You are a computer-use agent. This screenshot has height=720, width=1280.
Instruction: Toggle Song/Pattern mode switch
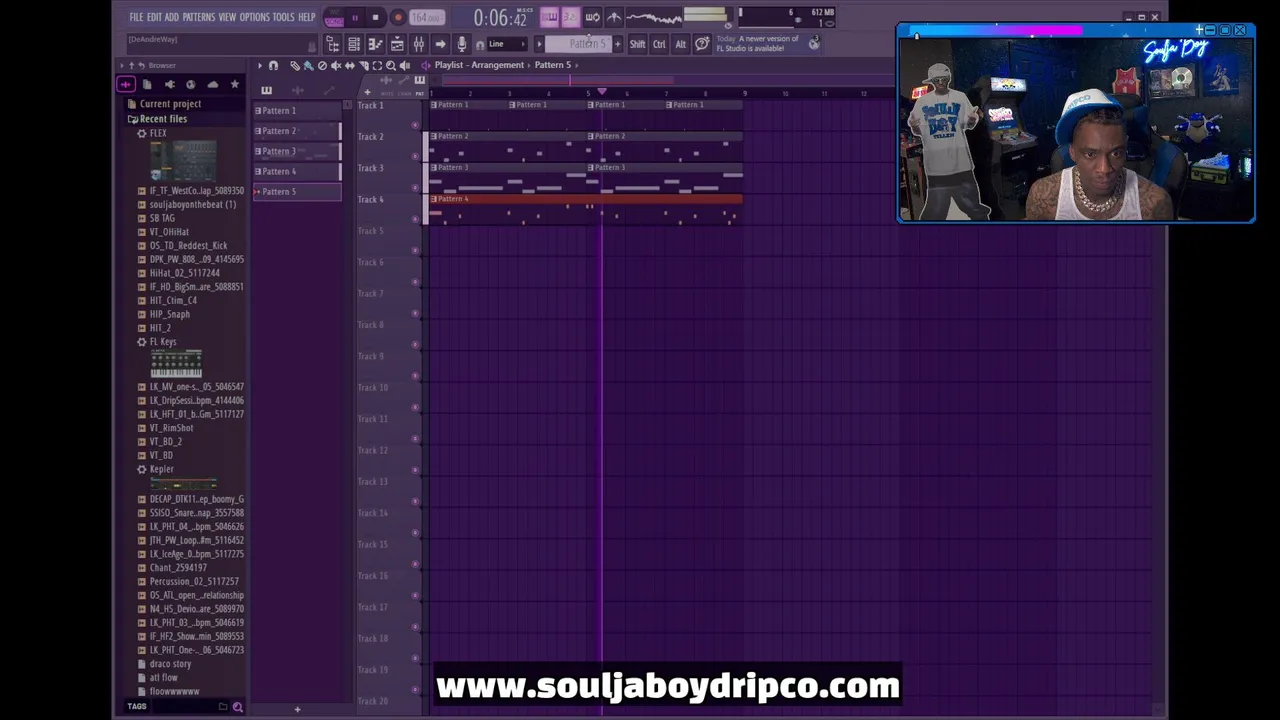pos(334,17)
